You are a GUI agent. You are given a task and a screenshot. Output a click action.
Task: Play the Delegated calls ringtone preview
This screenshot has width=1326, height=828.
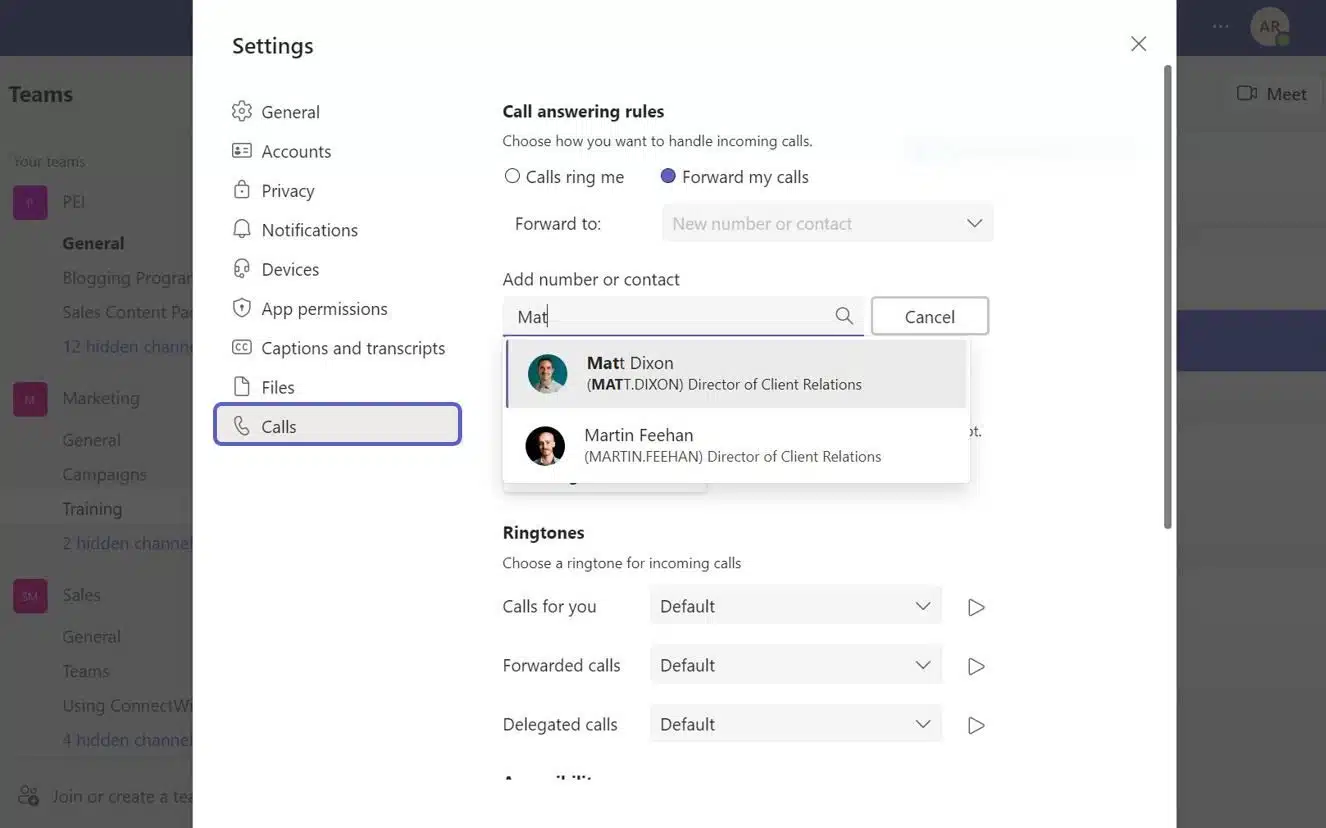[976, 725]
